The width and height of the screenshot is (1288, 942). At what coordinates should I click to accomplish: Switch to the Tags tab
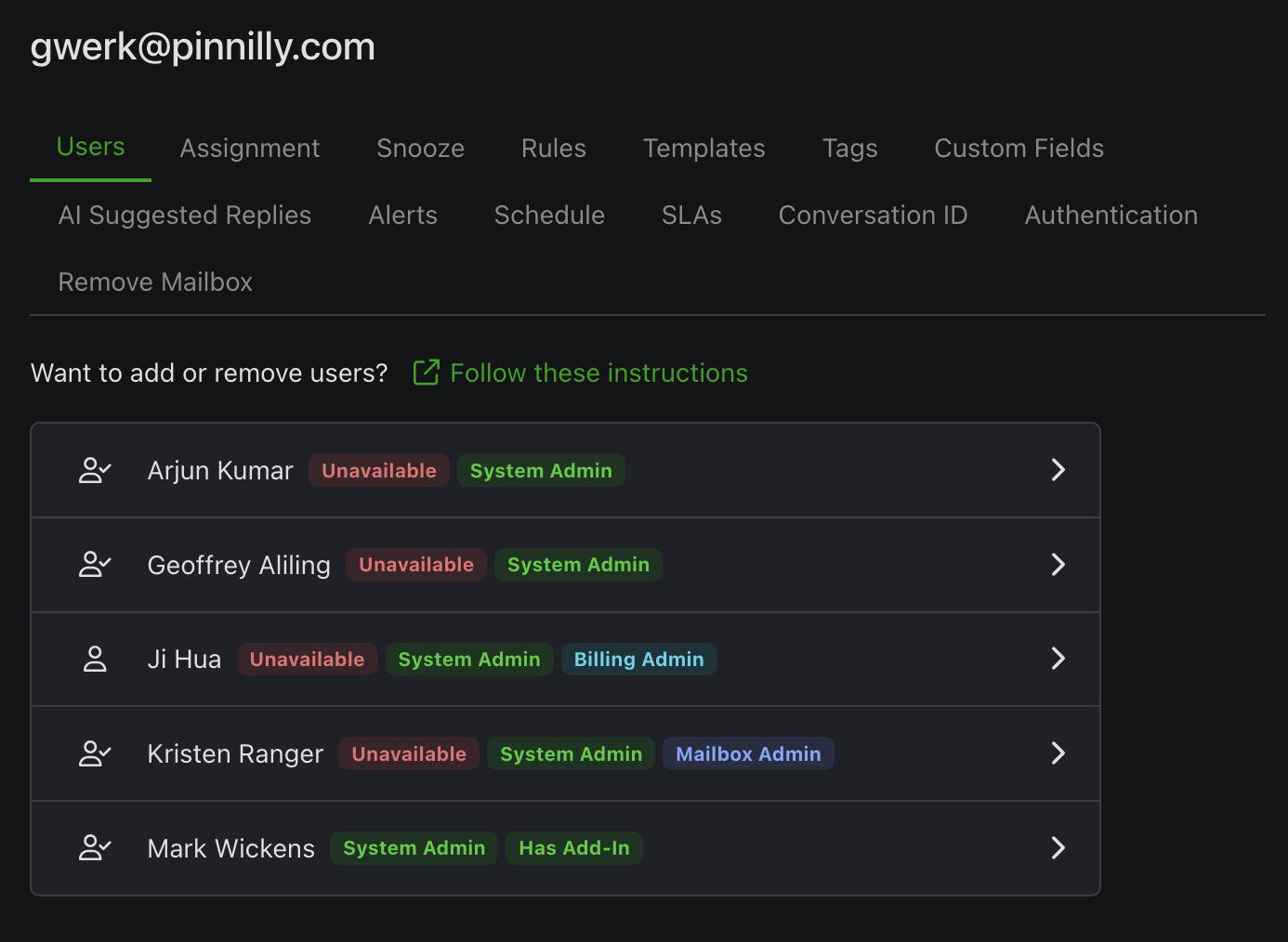[x=849, y=149]
